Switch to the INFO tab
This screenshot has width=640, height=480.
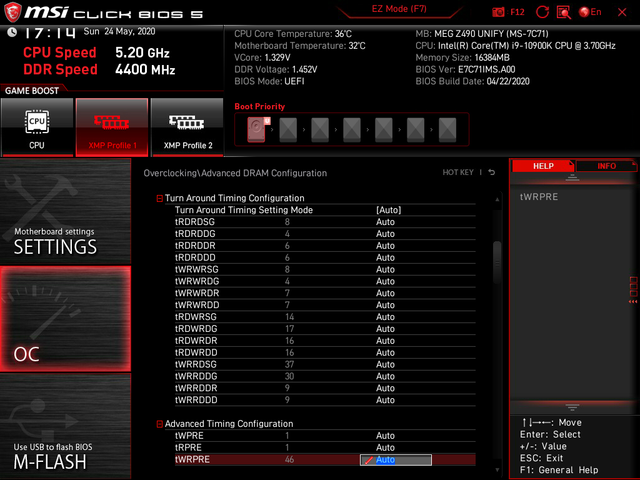606,166
